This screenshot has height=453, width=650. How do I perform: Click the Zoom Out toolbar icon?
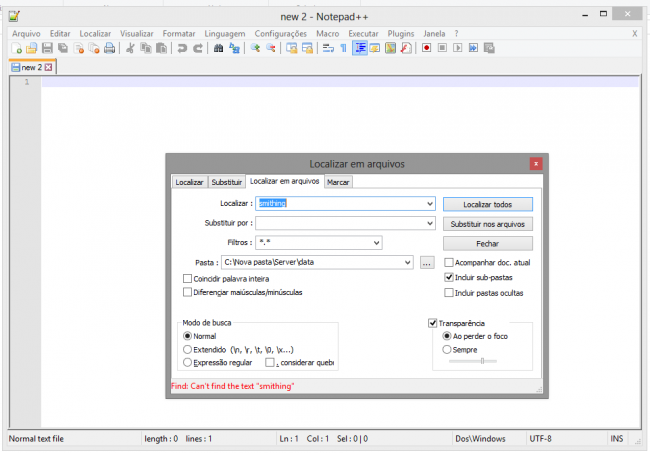coord(271,48)
